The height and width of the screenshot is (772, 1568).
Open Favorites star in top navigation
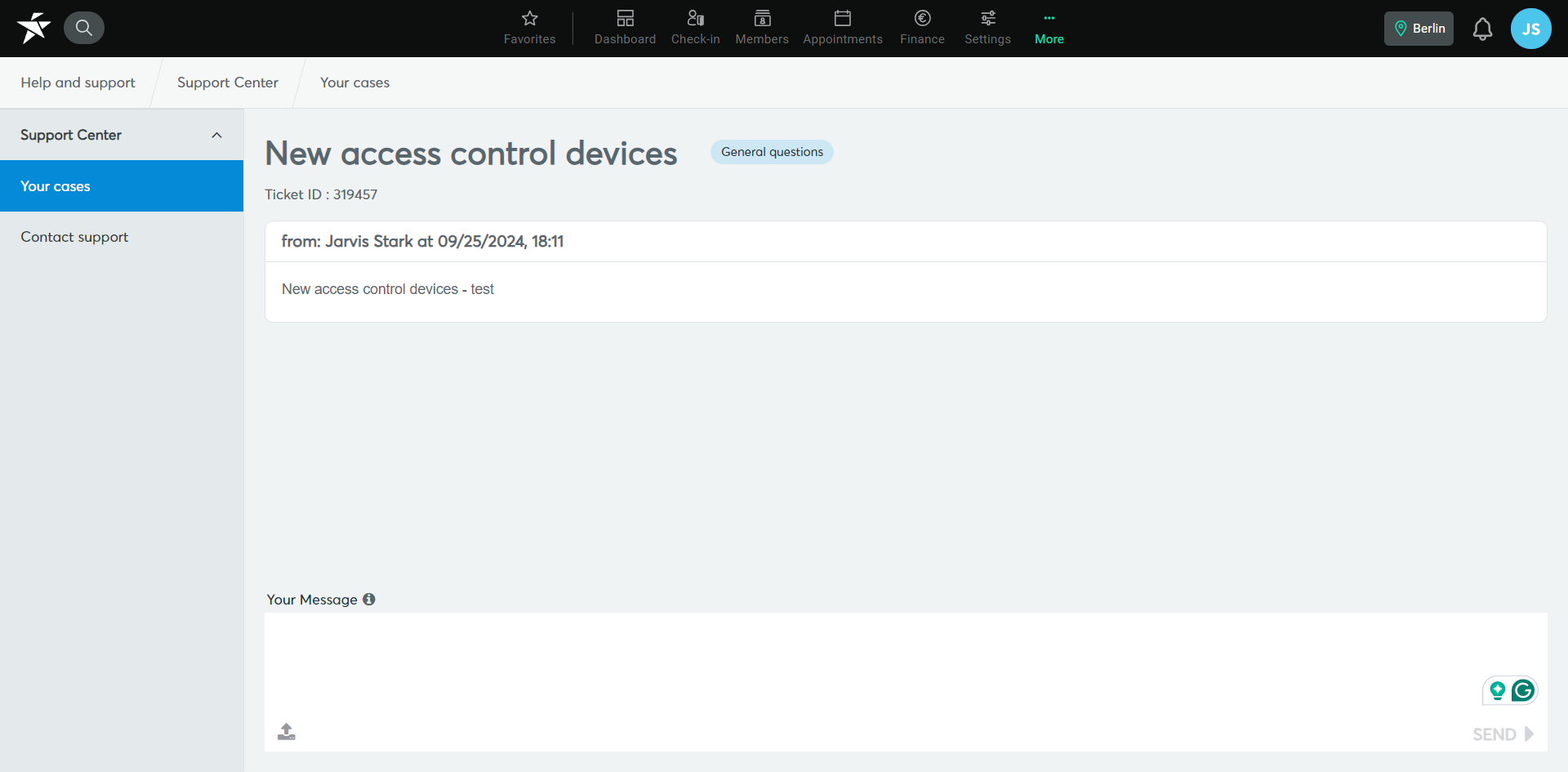[529, 28]
